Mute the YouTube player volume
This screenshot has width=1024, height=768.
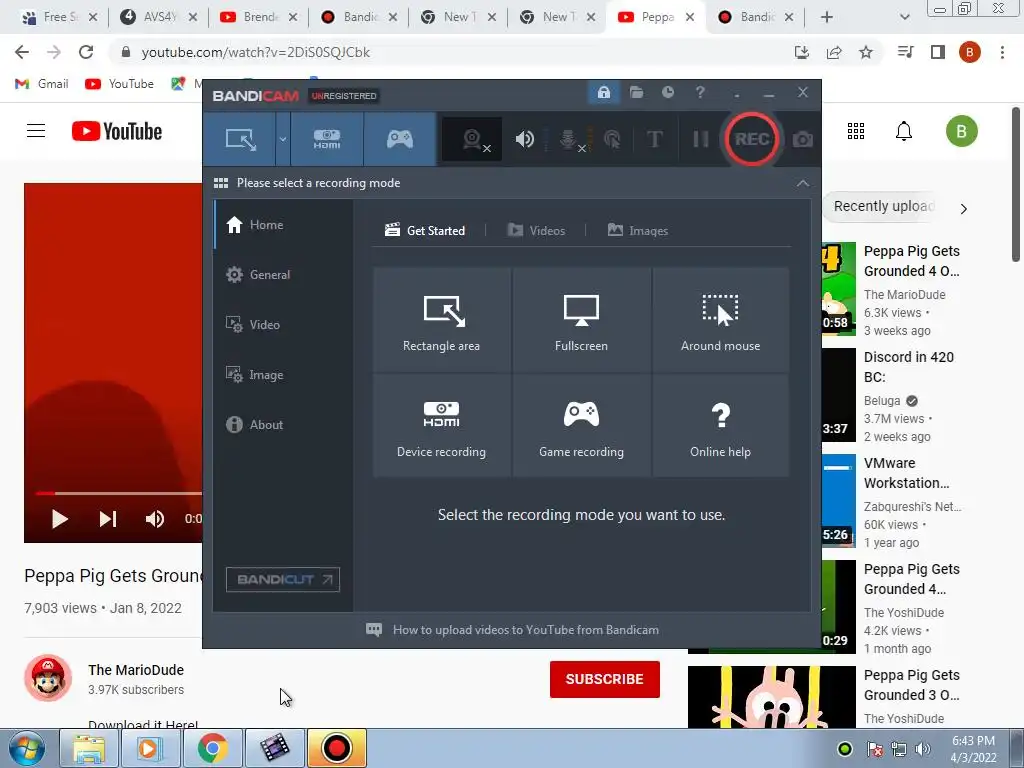[155, 519]
